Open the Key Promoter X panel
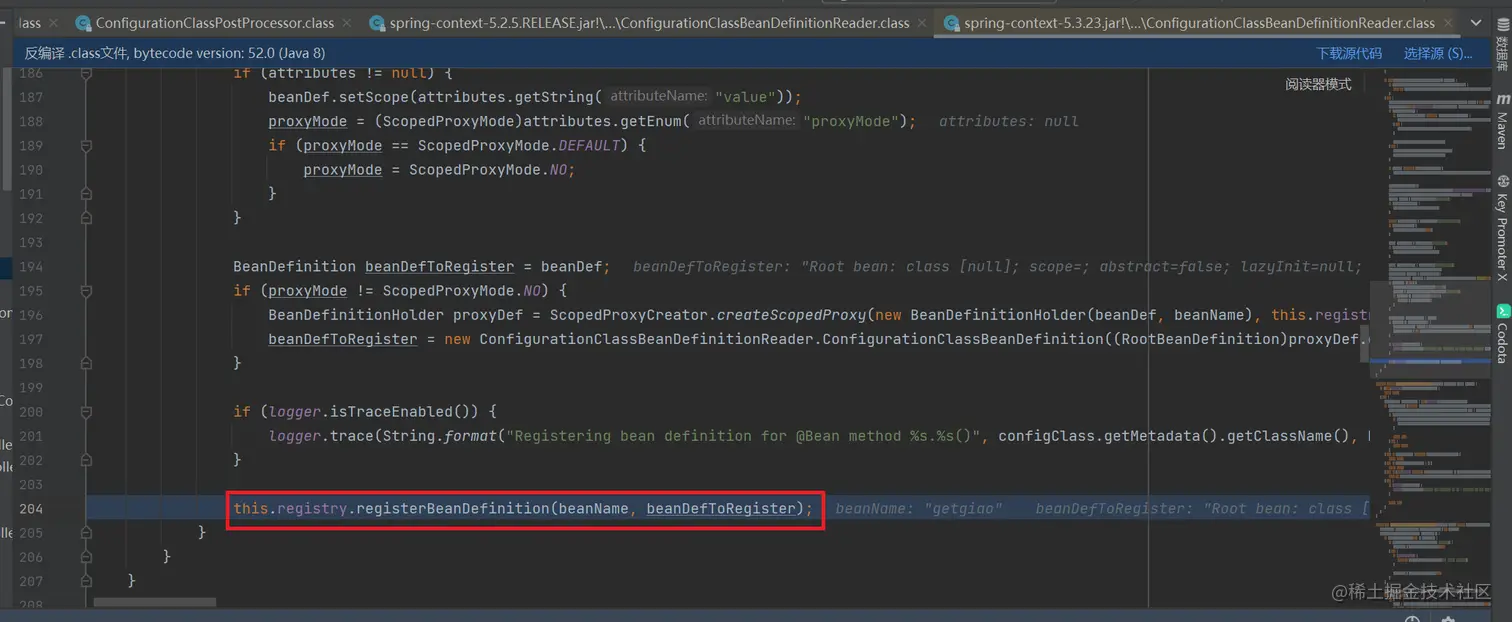The height and width of the screenshot is (622, 1512). pyautogui.click(x=1502, y=229)
